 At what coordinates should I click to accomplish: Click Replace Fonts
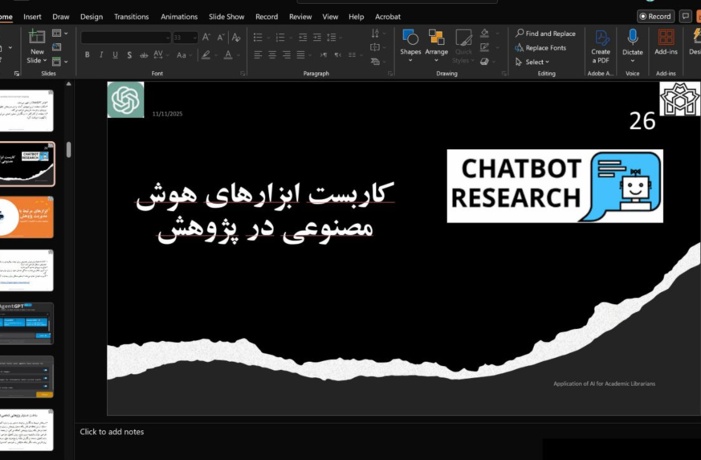(541, 48)
